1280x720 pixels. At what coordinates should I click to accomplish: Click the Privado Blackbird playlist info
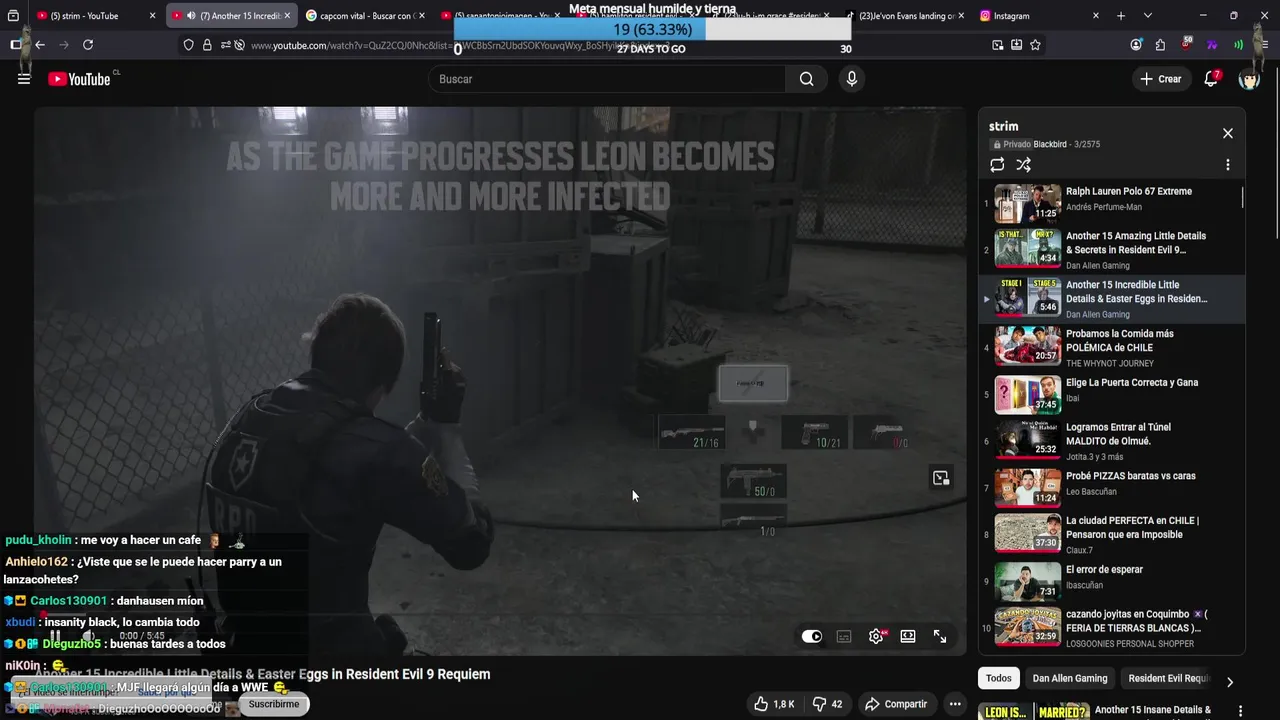pos(1046,145)
